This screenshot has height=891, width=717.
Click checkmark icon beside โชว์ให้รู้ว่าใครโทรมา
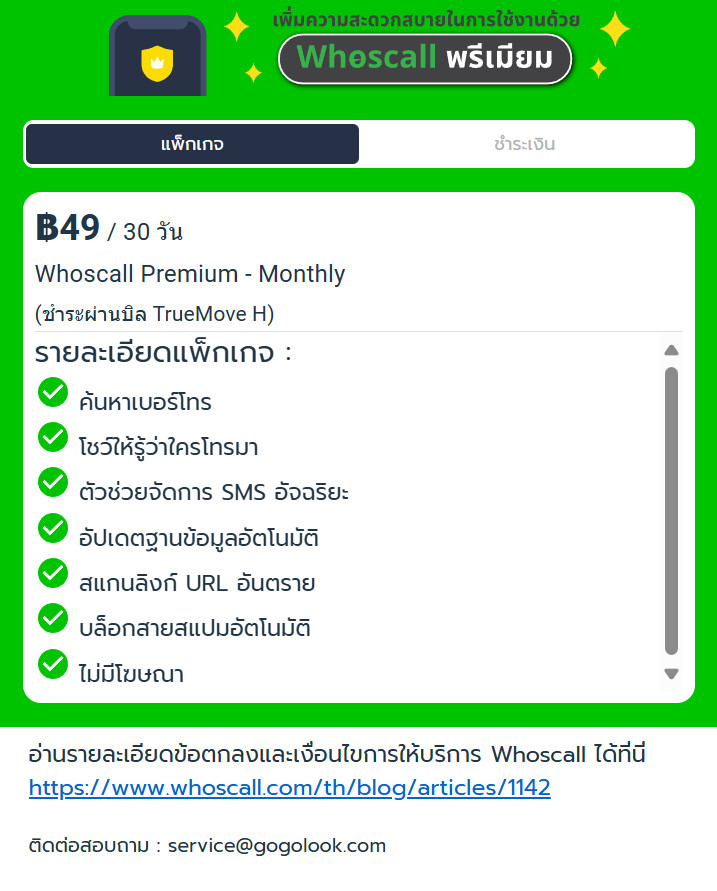(53, 437)
